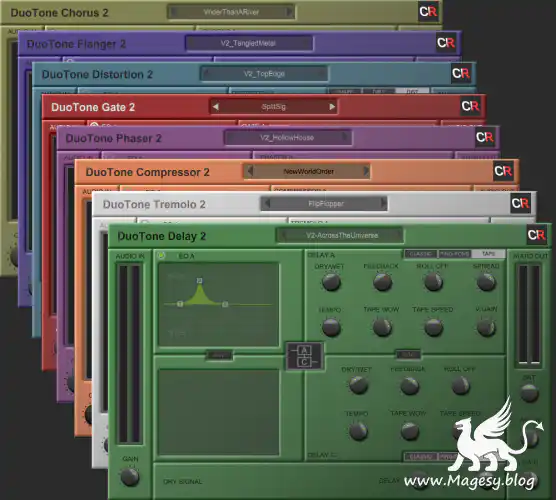Go to next preset in Gate 2
This screenshot has width=556, height=500.
[332, 106]
